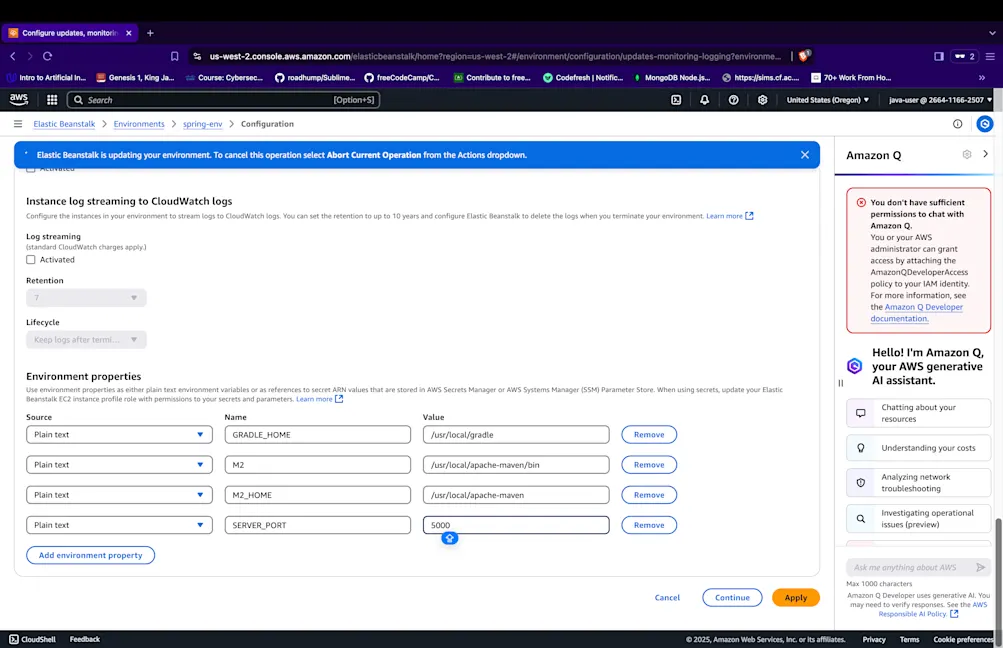Open the Lifecycle dropdown
The image size is (1003, 648).
coord(86,340)
